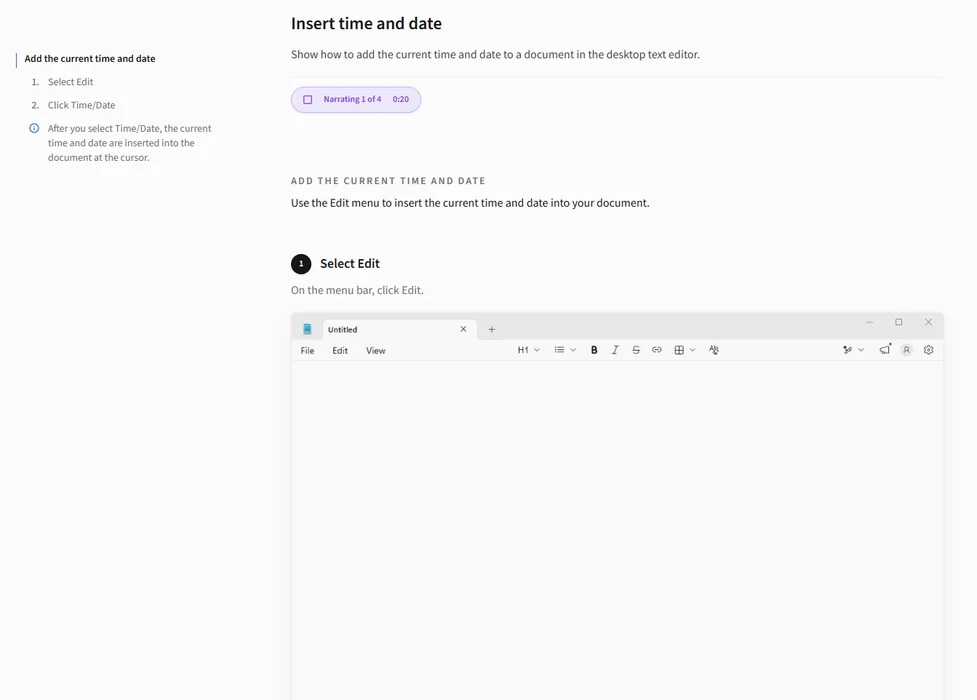Expand the list style dropdown arrow

[573, 350]
